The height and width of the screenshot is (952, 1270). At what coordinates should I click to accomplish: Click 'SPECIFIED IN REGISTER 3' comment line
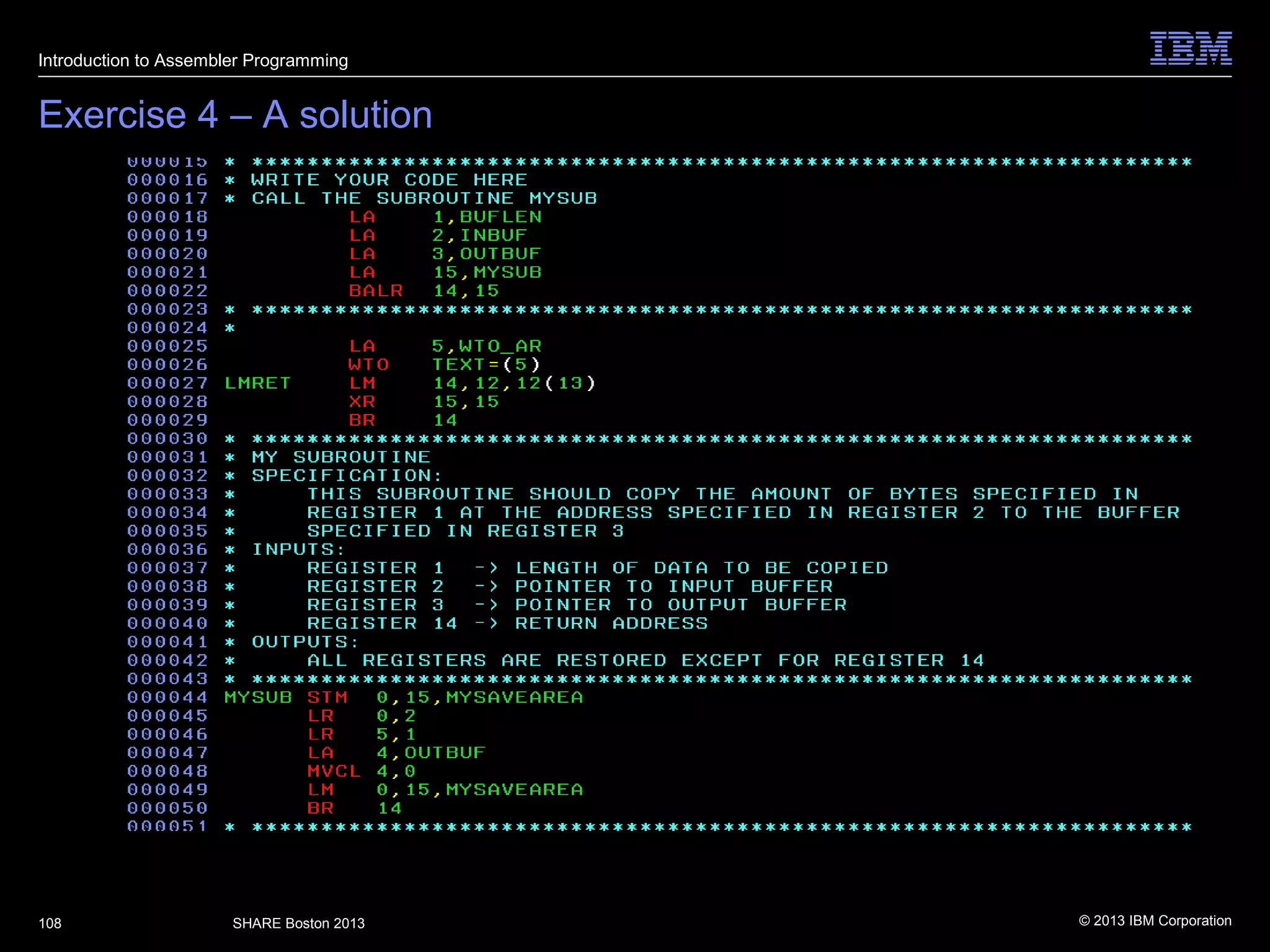[x=466, y=531]
